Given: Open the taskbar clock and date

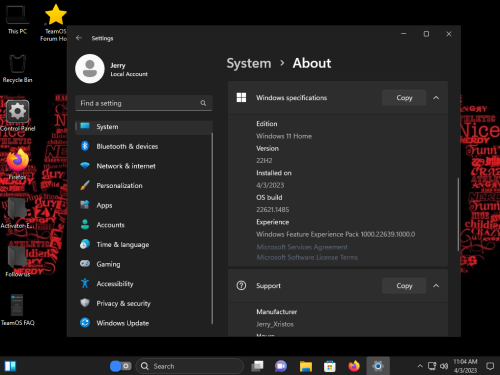Looking at the screenshot, I should (x=465, y=366).
